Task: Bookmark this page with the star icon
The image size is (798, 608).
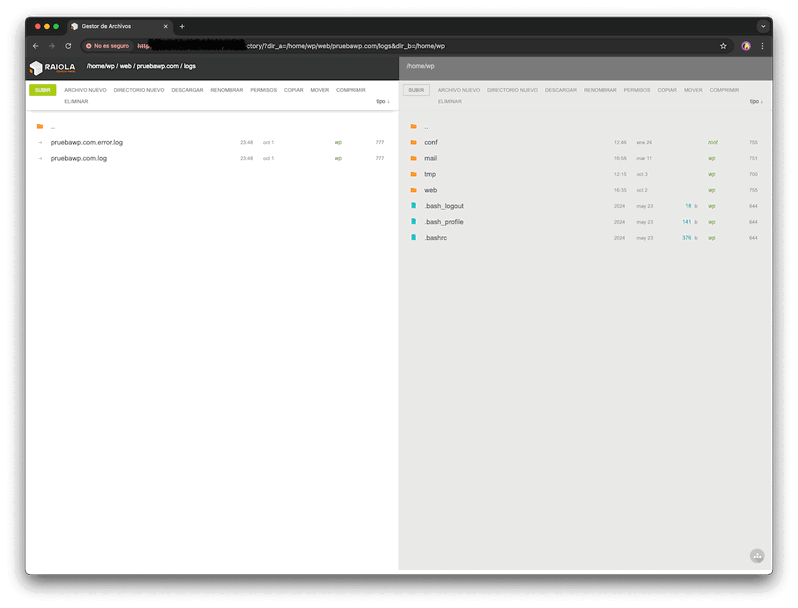Action: [723, 46]
